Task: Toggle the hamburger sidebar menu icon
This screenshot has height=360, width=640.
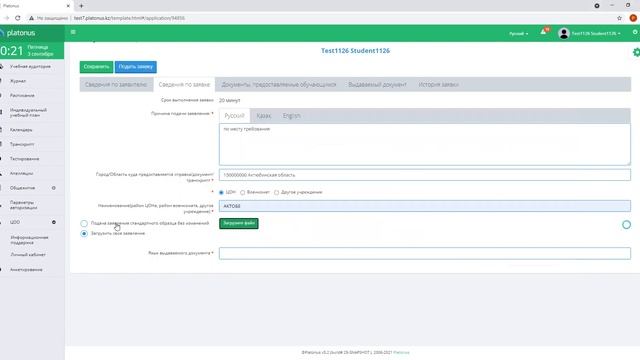Action: [73, 32]
